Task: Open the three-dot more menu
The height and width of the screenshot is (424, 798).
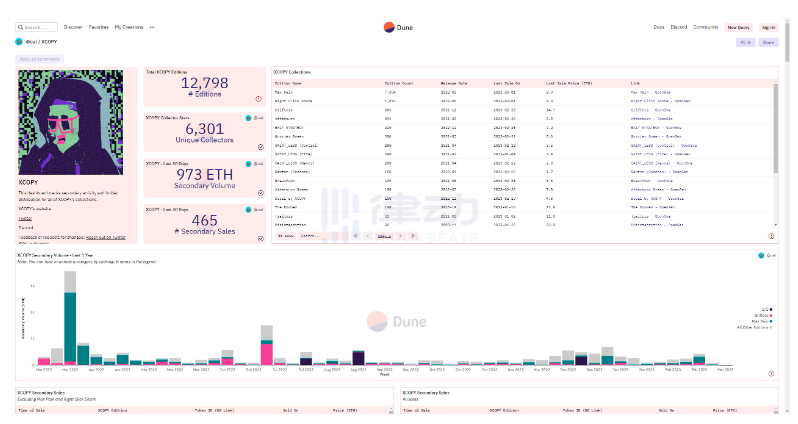Action: (x=152, y=27)
